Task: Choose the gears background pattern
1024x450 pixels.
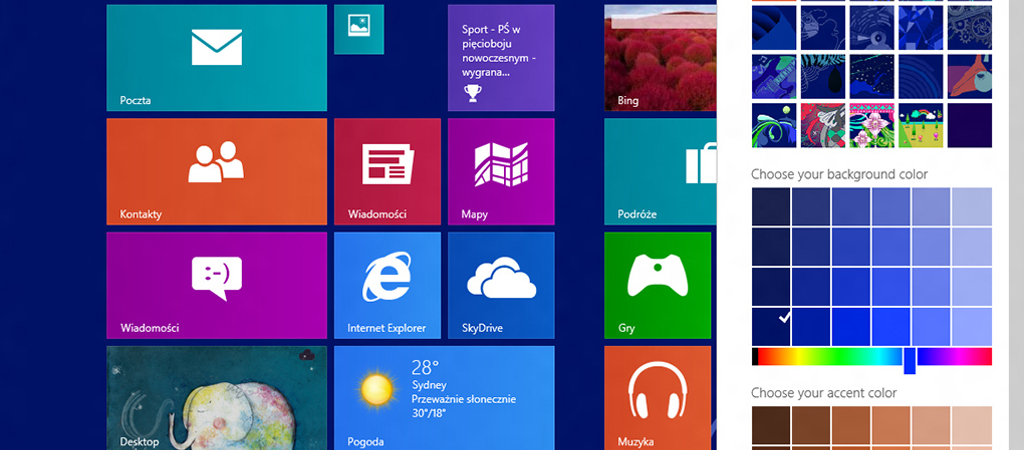Action: 969,27
